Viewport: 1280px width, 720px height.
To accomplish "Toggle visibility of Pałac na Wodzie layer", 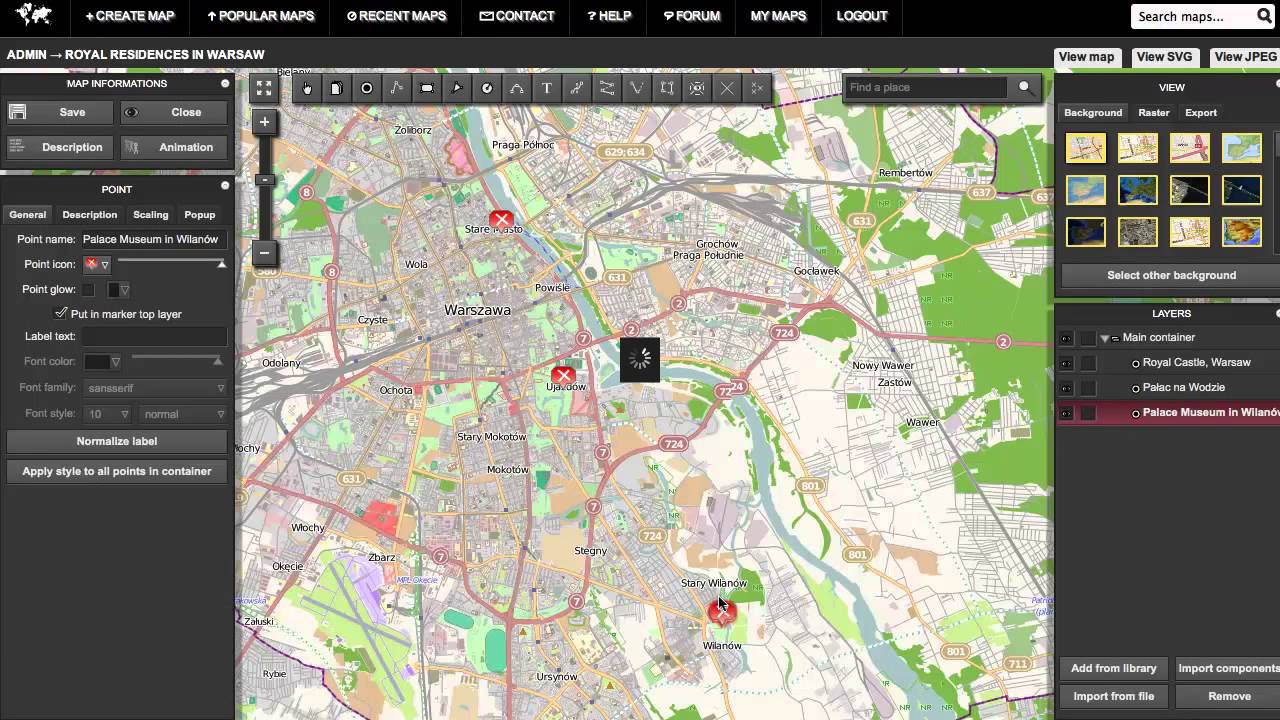I will click(1066, 388).
